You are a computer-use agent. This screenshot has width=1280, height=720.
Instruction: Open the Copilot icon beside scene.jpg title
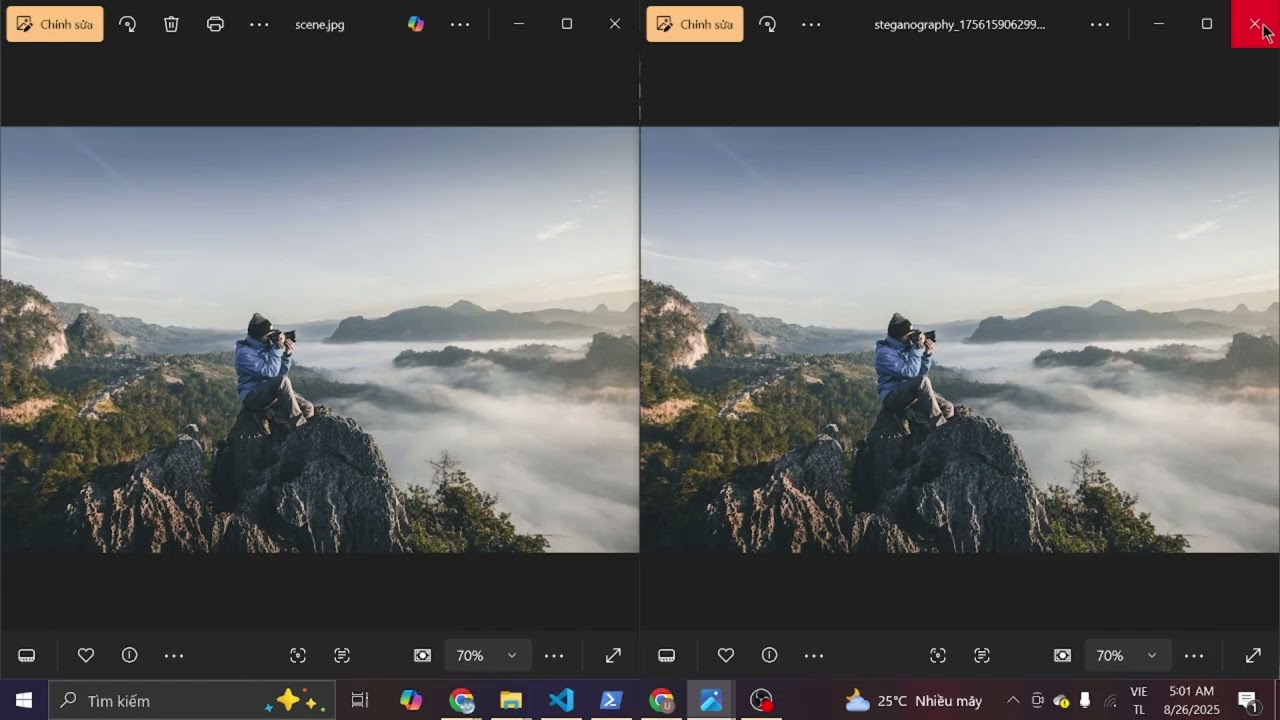416,24
